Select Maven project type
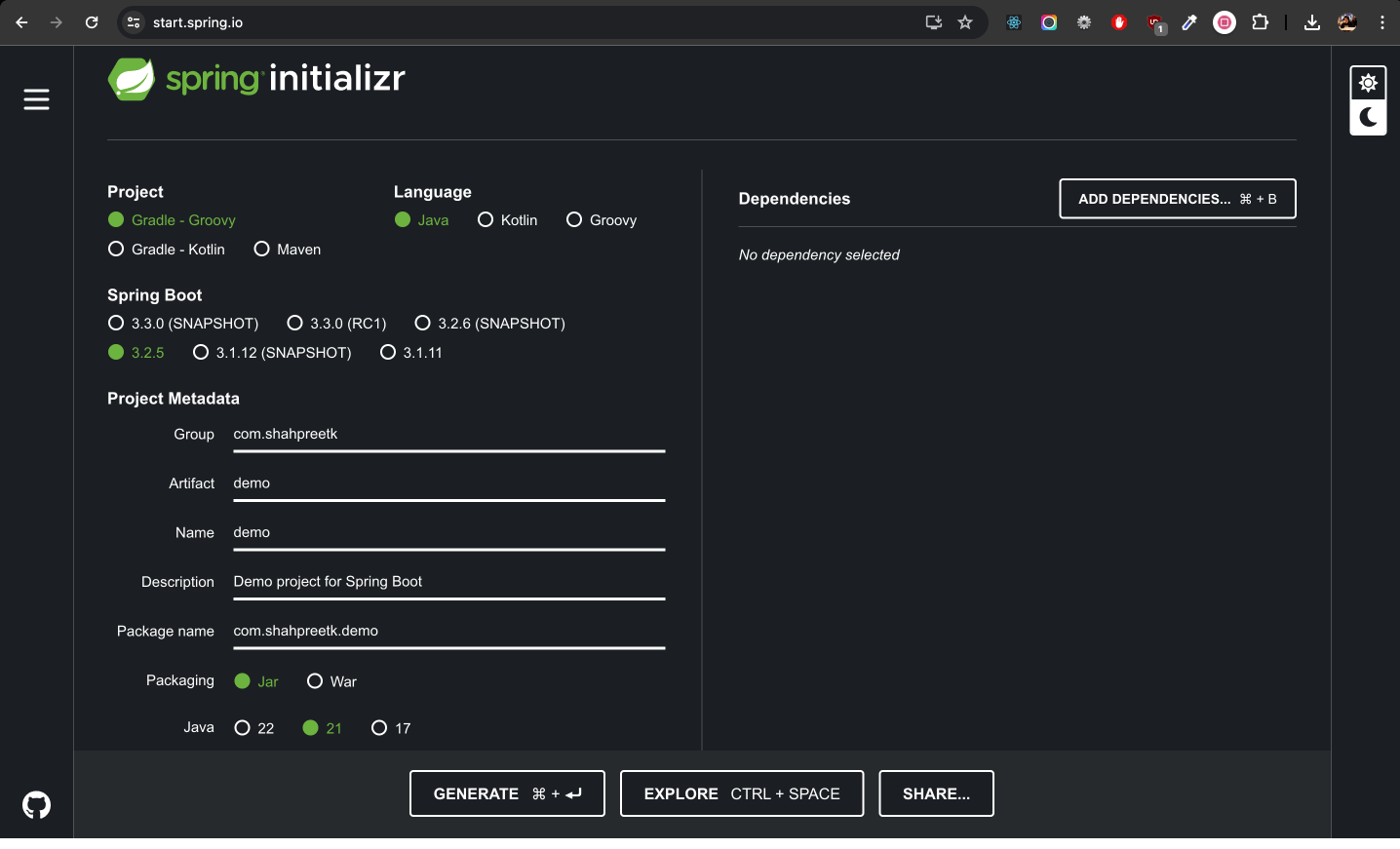Screen dimensions: 1400x849 pyautogui.click(x=287, y=250)
